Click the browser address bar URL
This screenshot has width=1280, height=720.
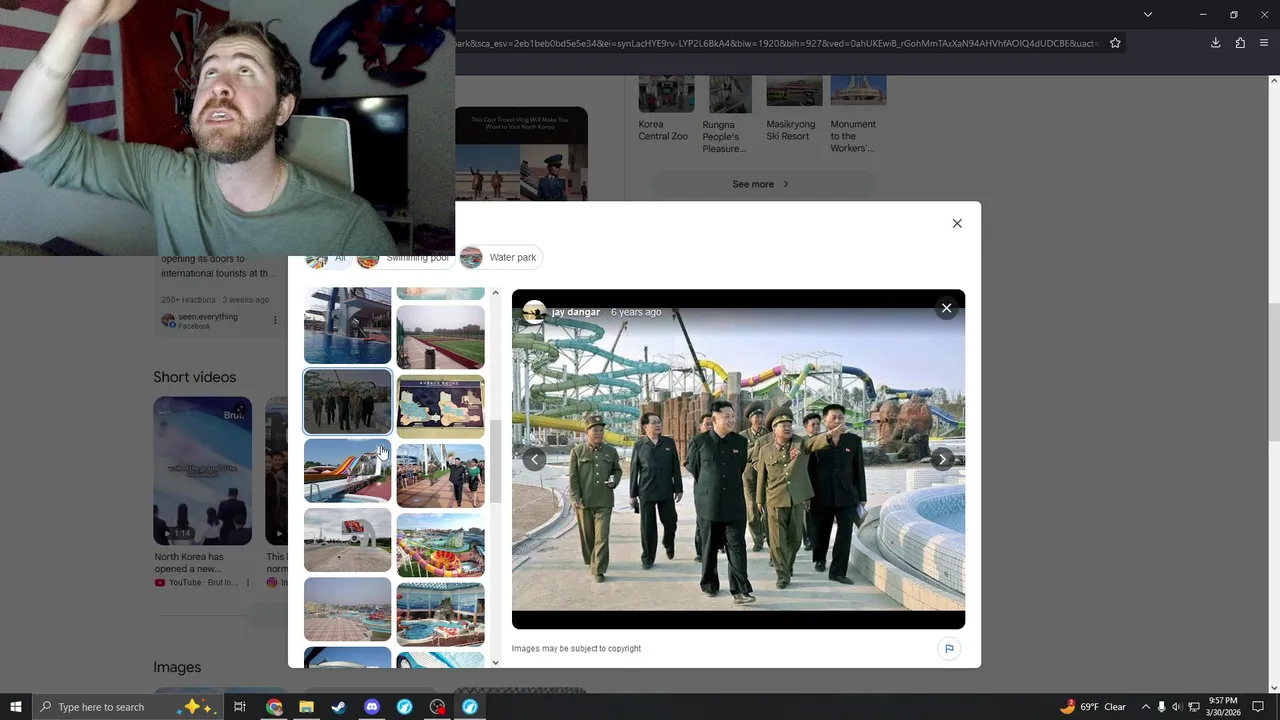pos(777,43)
